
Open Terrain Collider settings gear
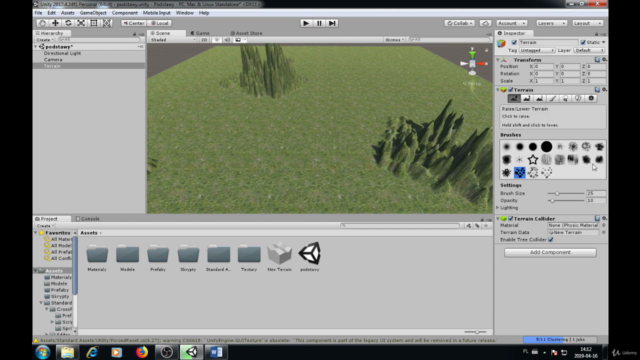tap(604, 219)
